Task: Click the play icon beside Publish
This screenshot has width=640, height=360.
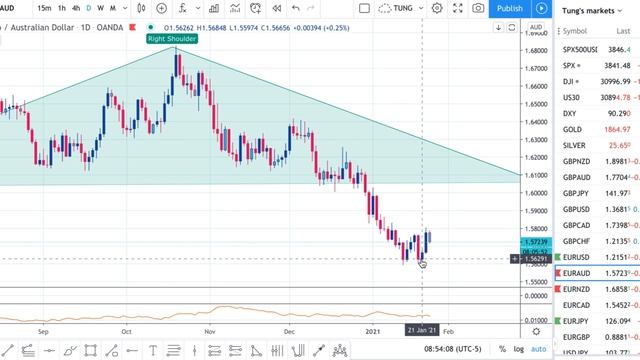Action: [541, 8]
